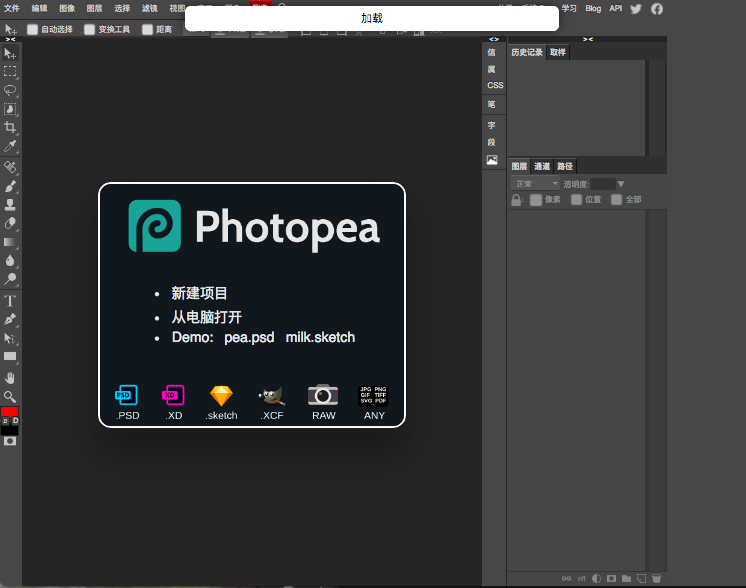Select the Path Select tool
Image resolution: width=746 pixels, height=588 pixels.
click(x=10, y=338)
